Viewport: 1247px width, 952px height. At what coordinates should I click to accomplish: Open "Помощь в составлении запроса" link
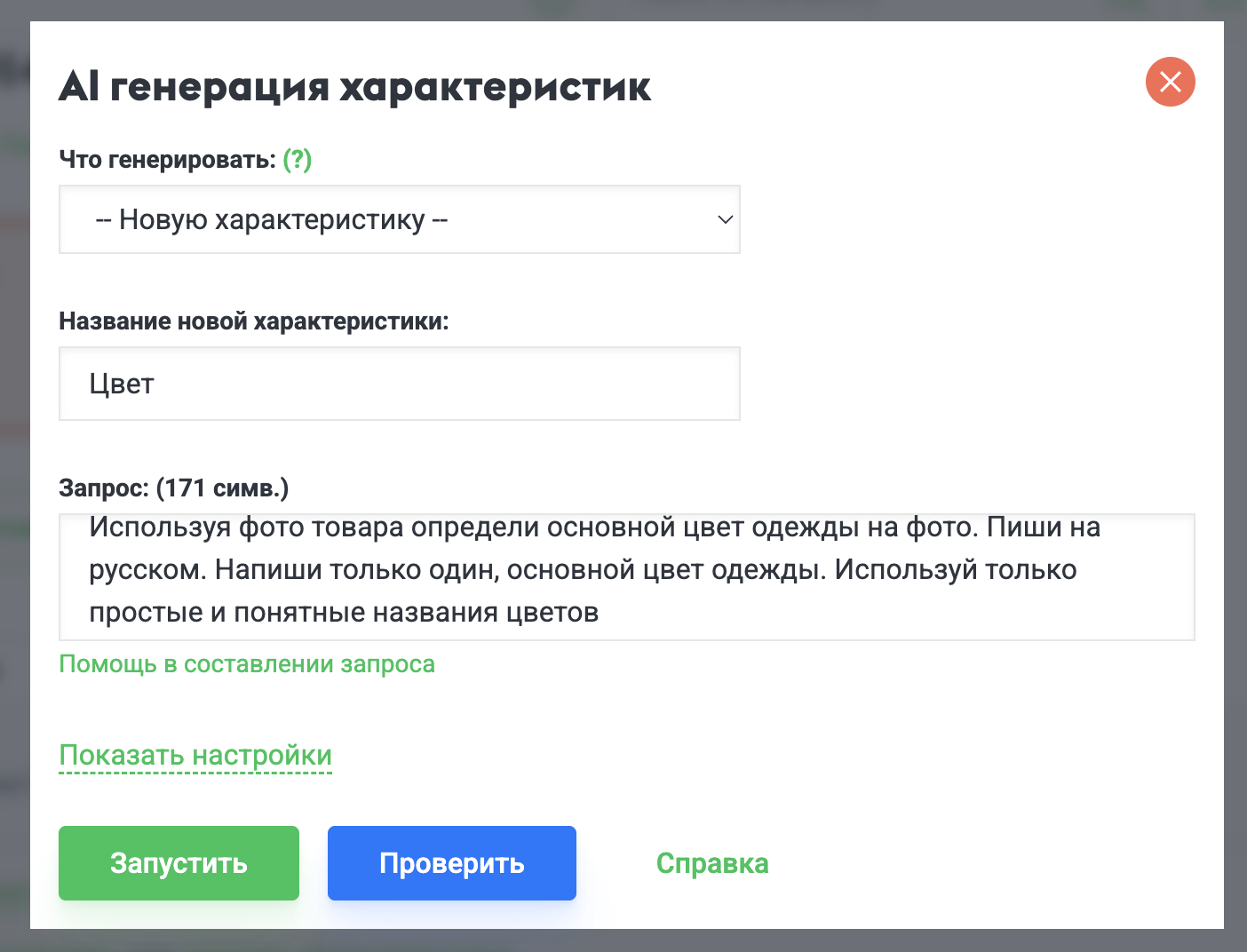(247, 663)
